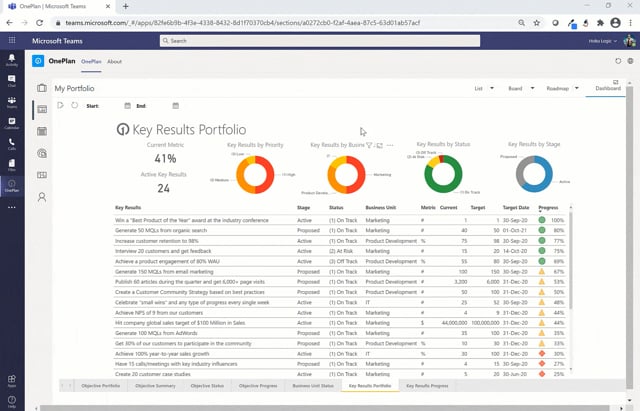640x411 pixels.
Task: Switch to Objective Portfolio report tab
Action: (100, 386)
